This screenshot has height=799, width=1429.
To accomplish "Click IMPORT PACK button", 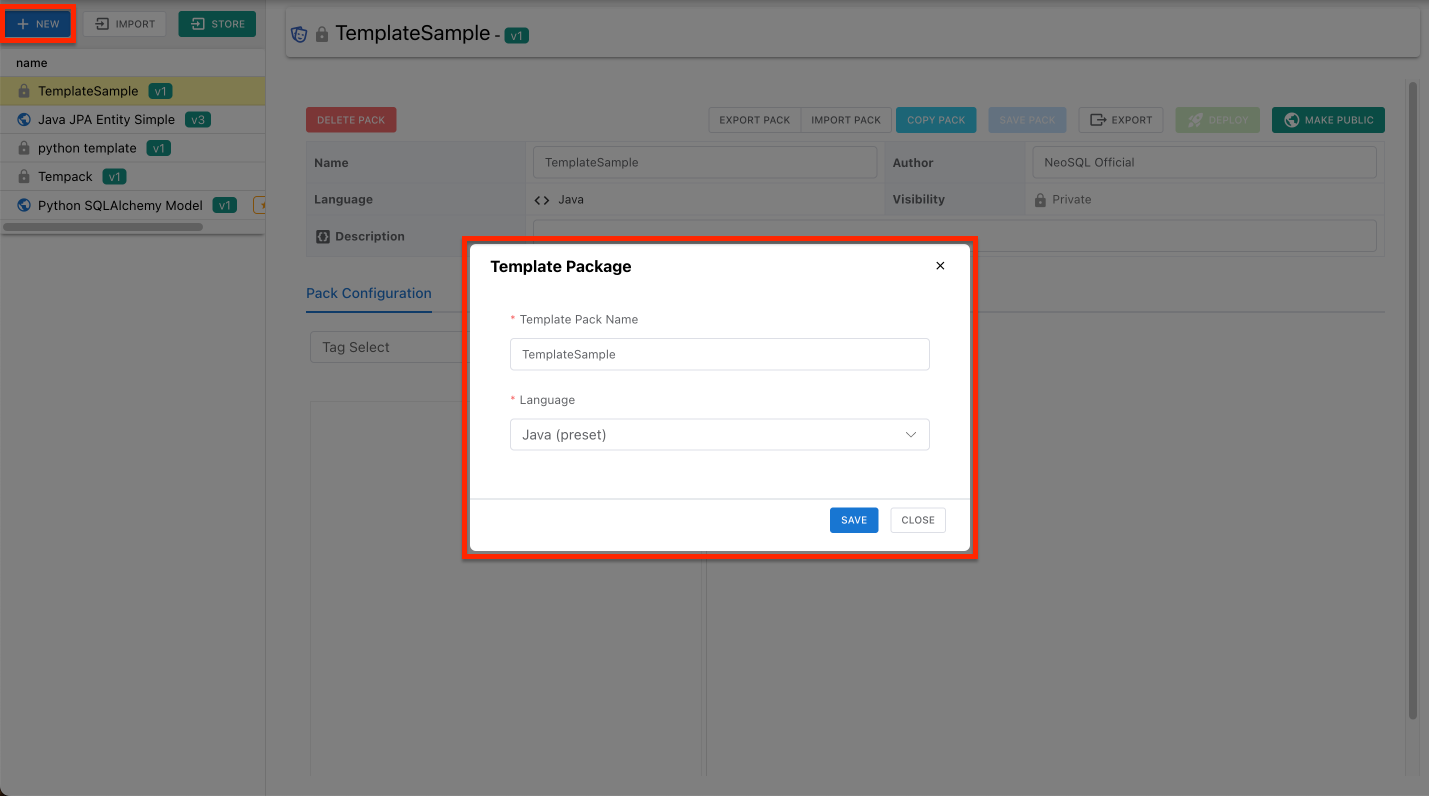I will point(846,120).
